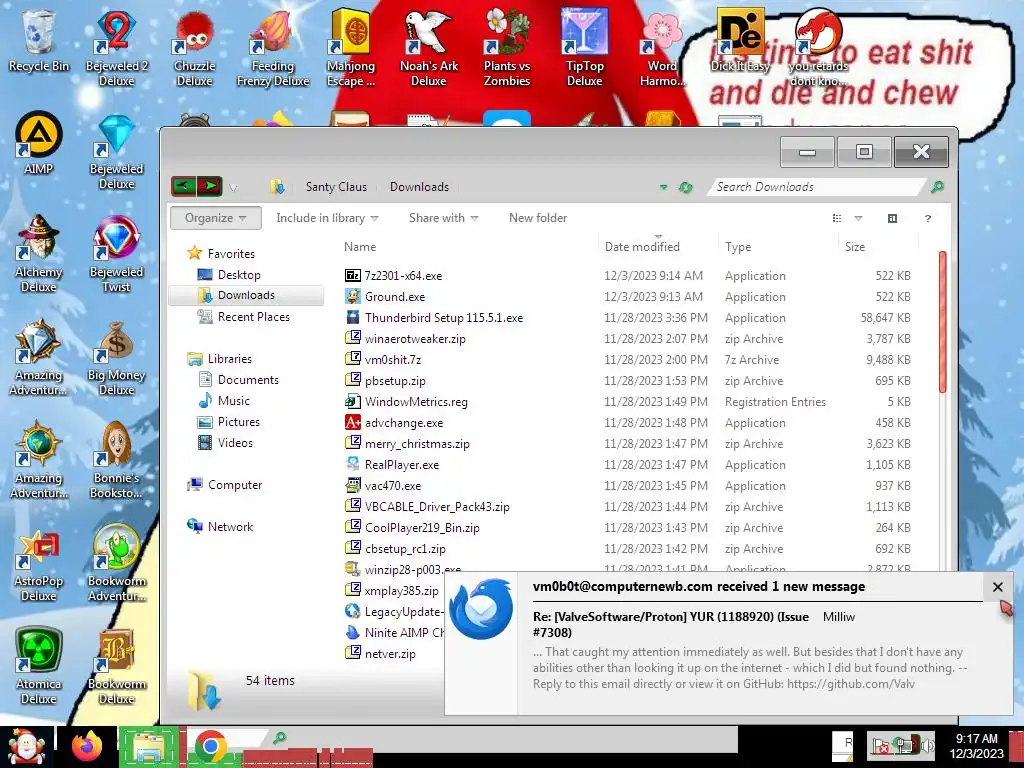Launch TipTop Deluxe desktop shortcut
Viewport: 1024px width, 768px height.
(x=584, y=48)
